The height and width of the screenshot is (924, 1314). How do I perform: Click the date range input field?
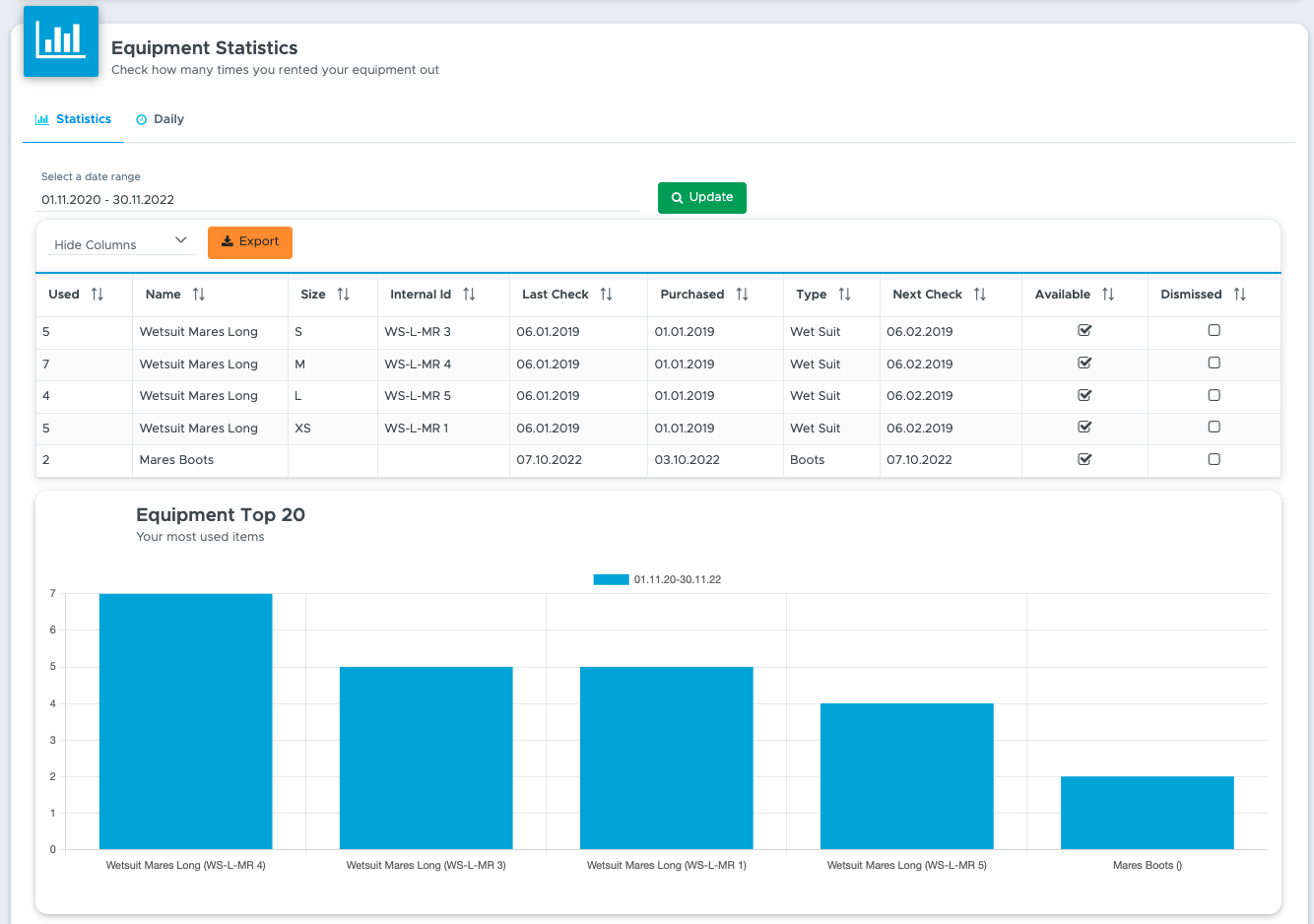click(338, 199)
